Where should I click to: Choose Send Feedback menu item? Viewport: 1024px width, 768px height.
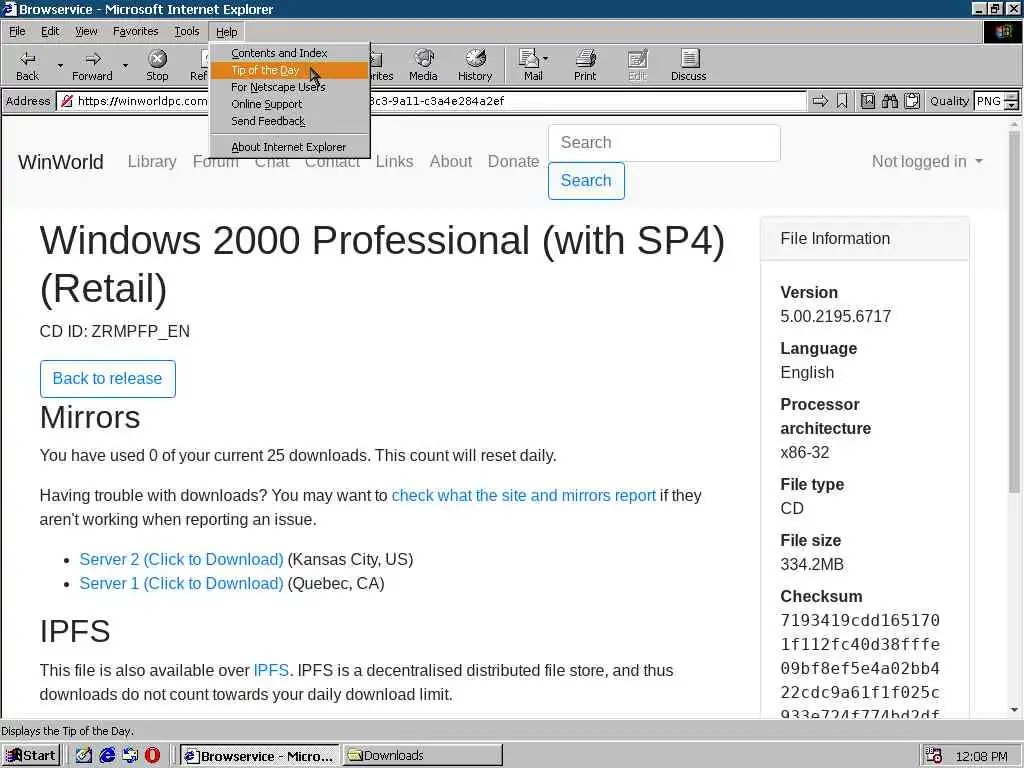290,121
